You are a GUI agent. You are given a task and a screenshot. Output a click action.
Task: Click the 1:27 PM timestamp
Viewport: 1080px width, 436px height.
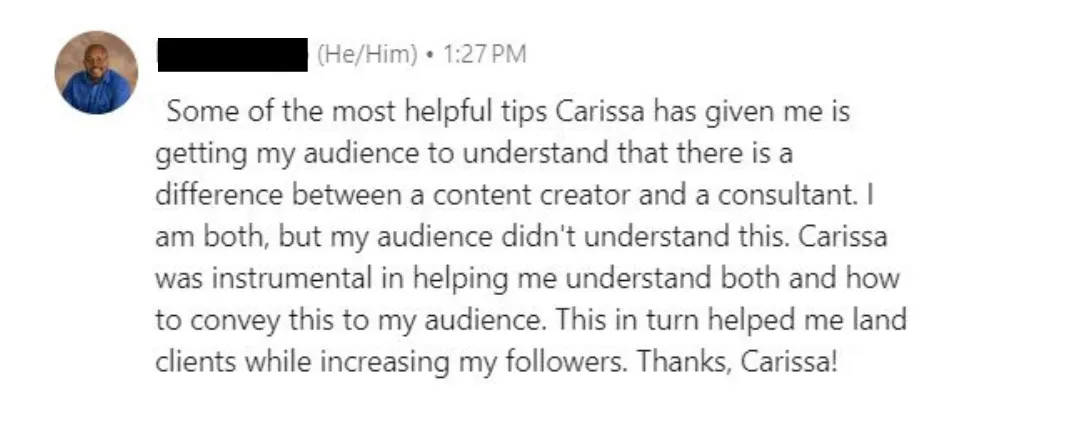coord(485,54)
